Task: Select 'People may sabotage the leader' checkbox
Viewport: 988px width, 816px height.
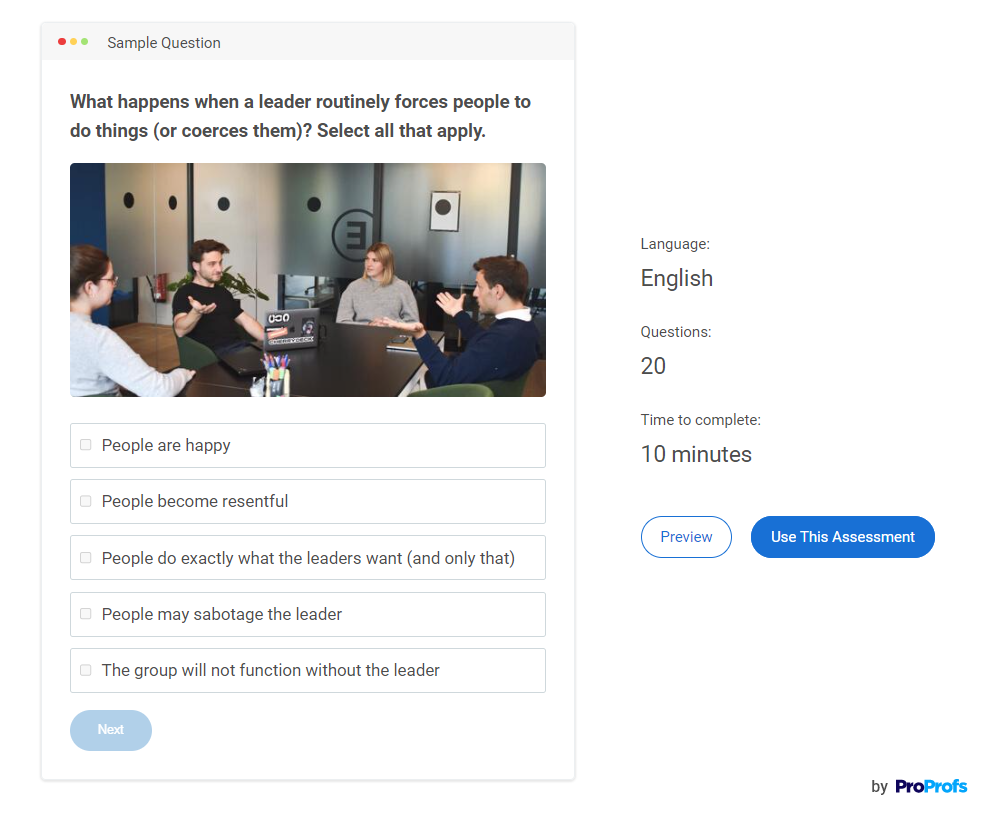Action: point(86,614)
